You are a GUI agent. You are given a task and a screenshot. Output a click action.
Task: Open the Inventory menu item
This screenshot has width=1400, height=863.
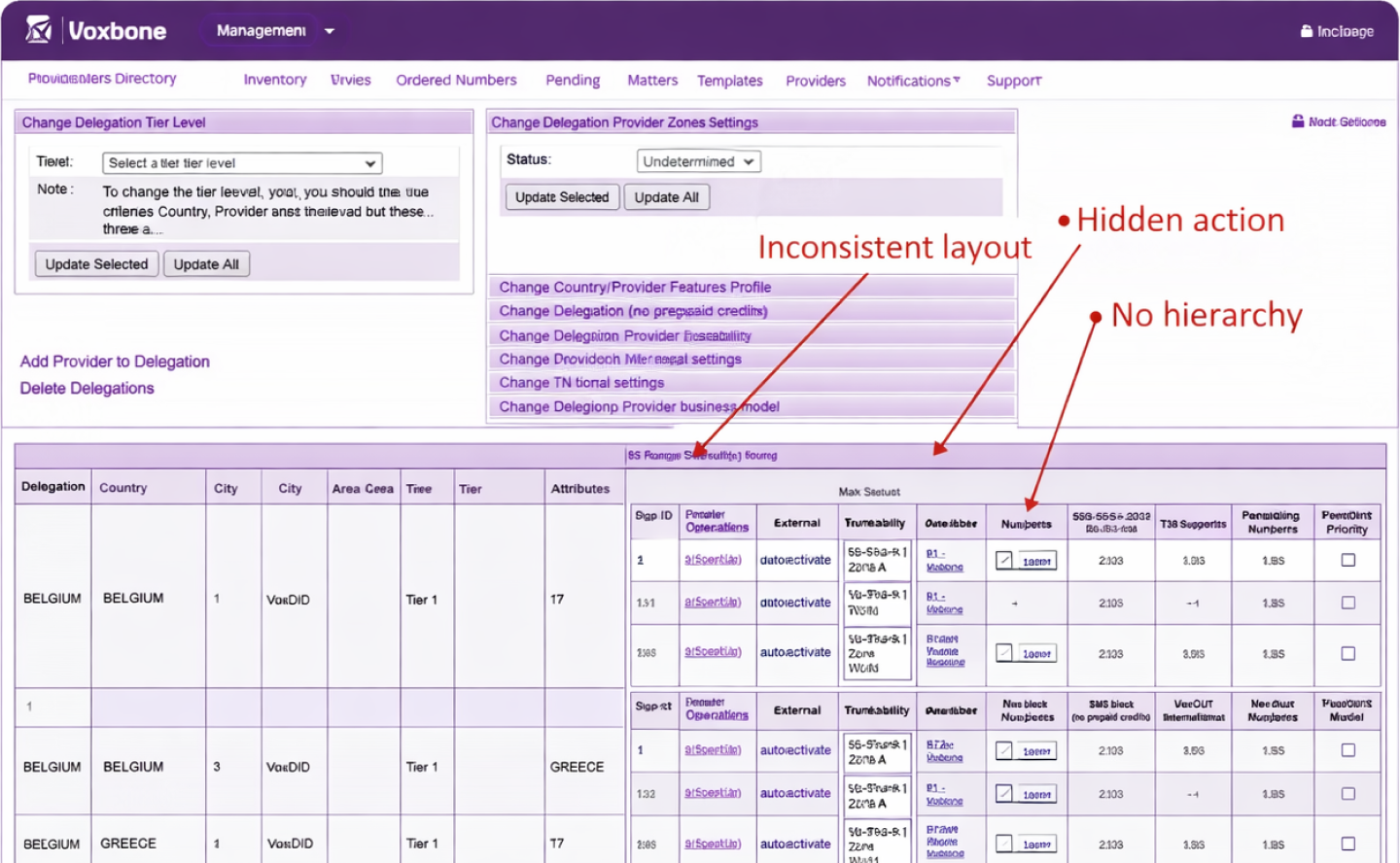tap(274, 80)
